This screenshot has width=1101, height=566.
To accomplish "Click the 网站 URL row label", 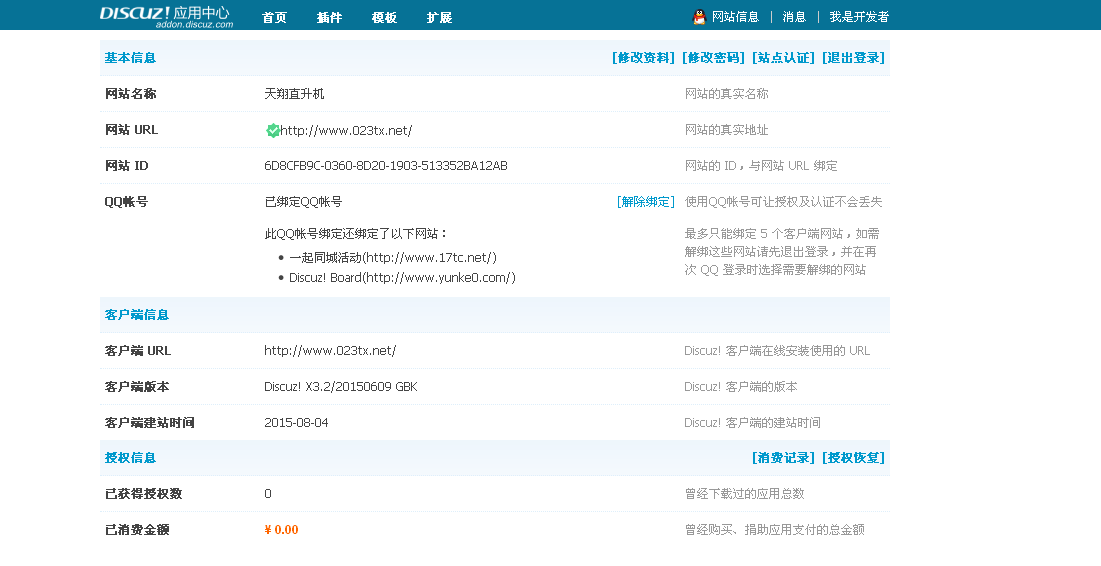I will point(131,130).
